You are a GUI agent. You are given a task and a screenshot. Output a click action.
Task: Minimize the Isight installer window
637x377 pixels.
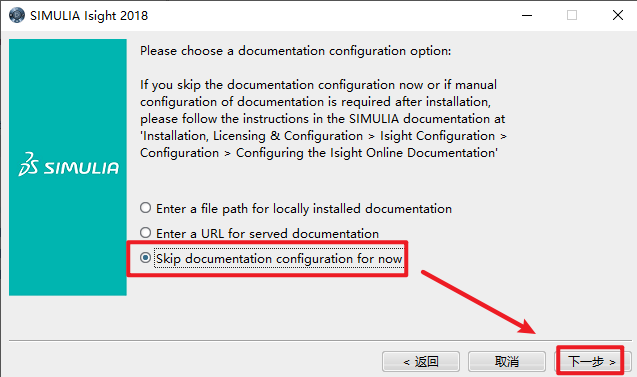click(527, 15)
